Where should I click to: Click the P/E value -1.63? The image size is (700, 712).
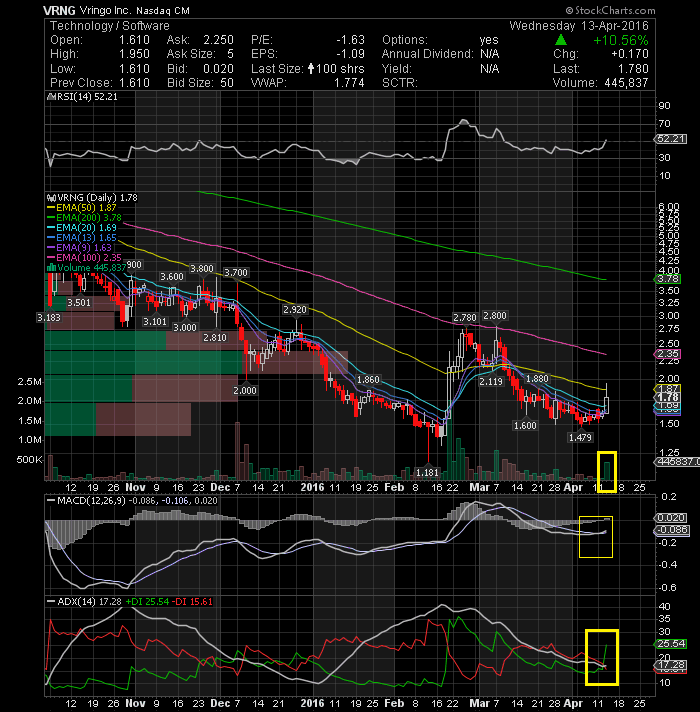(x=350, y=40)
